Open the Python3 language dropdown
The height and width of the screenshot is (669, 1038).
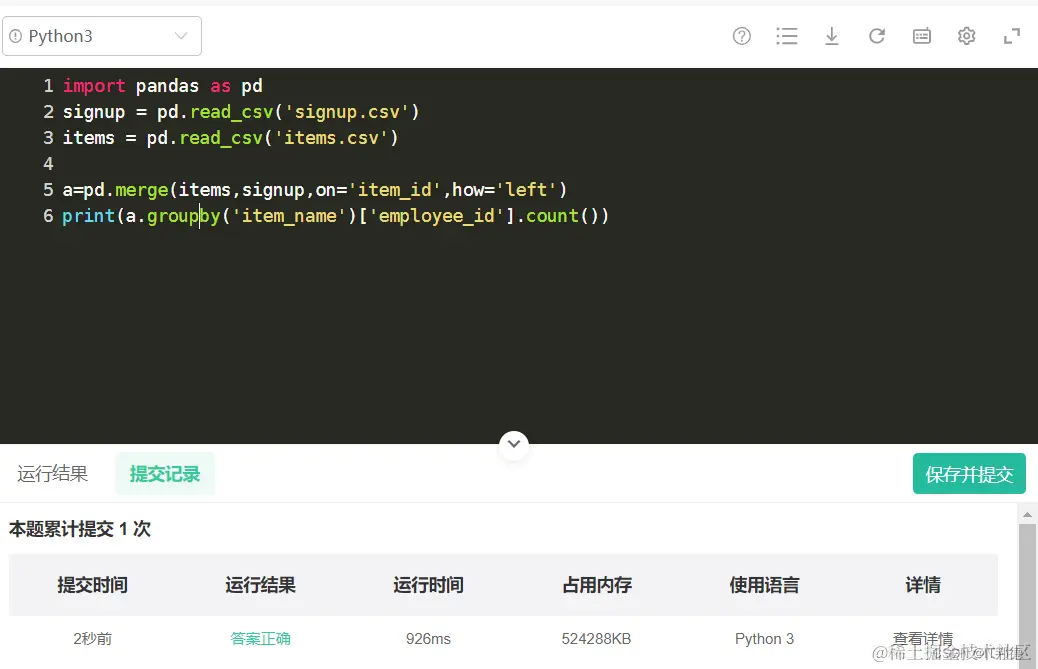[x=102, y=36]
